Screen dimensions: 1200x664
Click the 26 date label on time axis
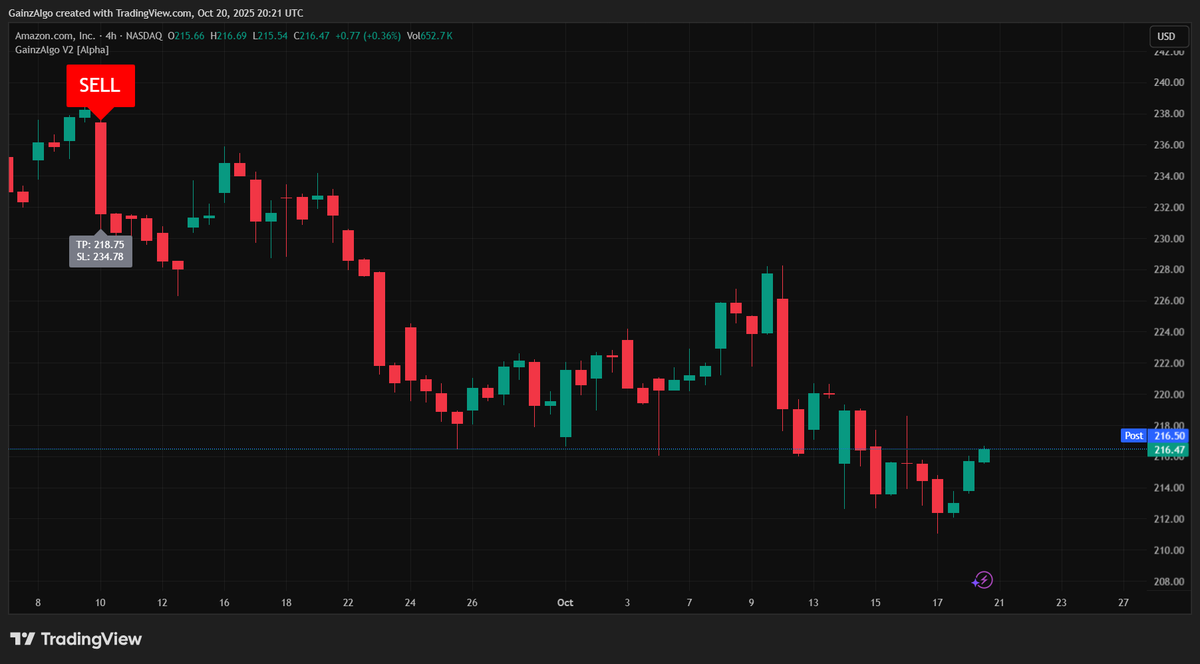(x=472, y=603)
